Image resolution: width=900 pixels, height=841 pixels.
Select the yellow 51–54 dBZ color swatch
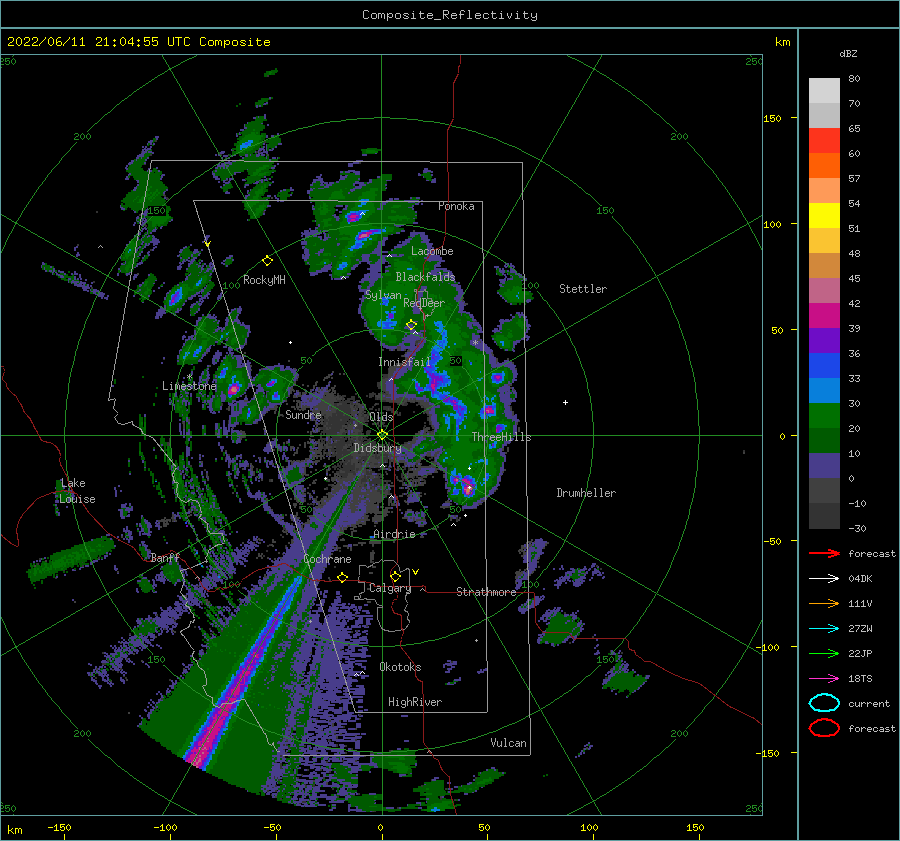coord(824,215)
